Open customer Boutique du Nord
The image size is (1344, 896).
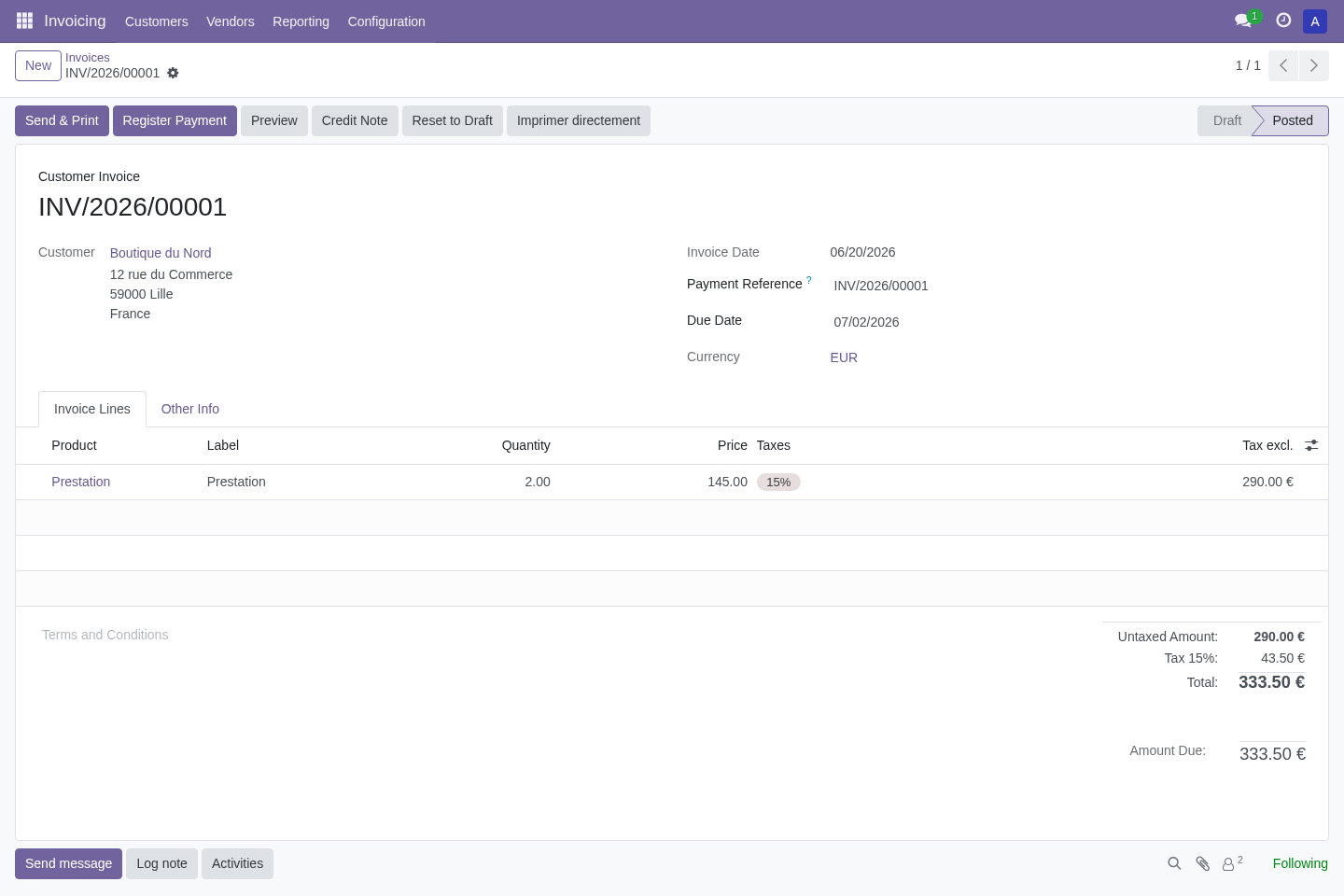[161, 253]
